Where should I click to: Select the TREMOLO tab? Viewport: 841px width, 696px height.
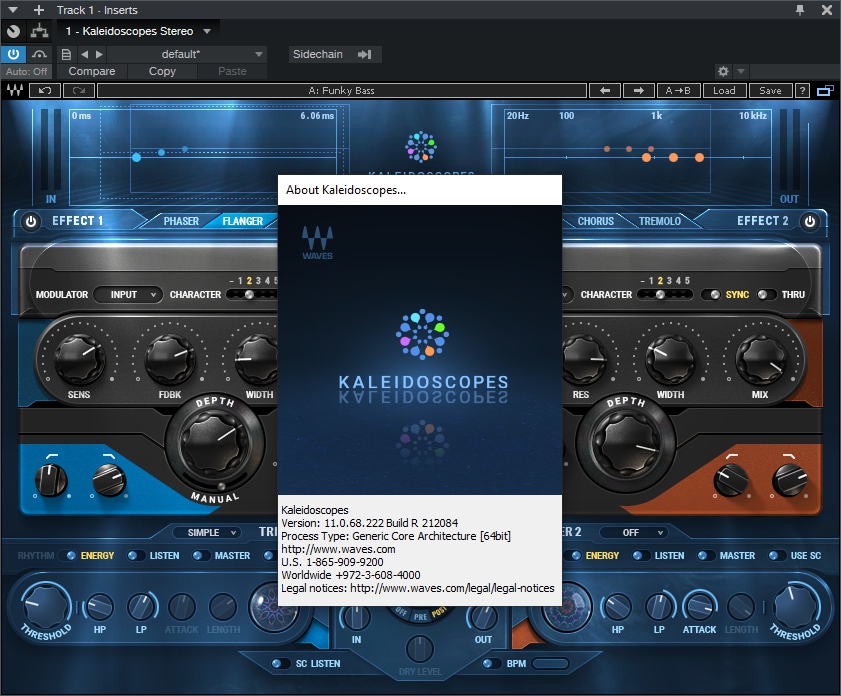(660, 221)
